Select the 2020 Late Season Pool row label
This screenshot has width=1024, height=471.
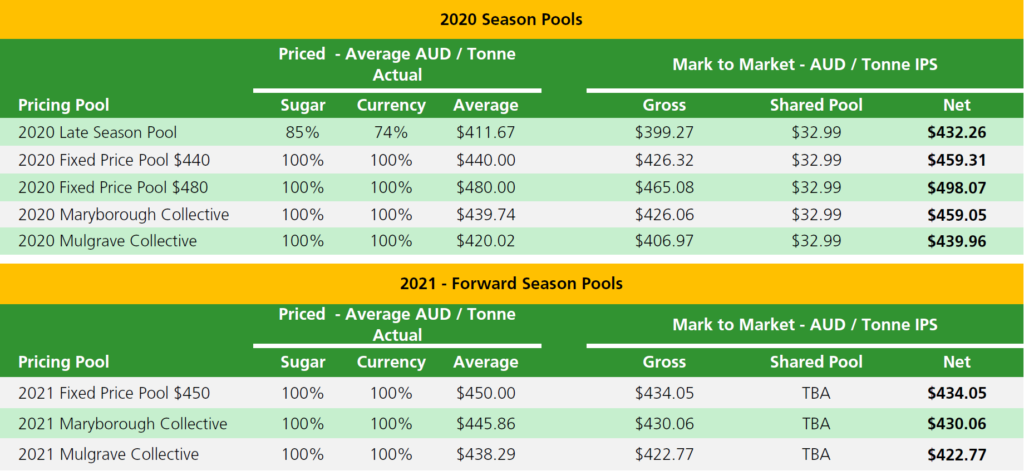click(97, 133)
